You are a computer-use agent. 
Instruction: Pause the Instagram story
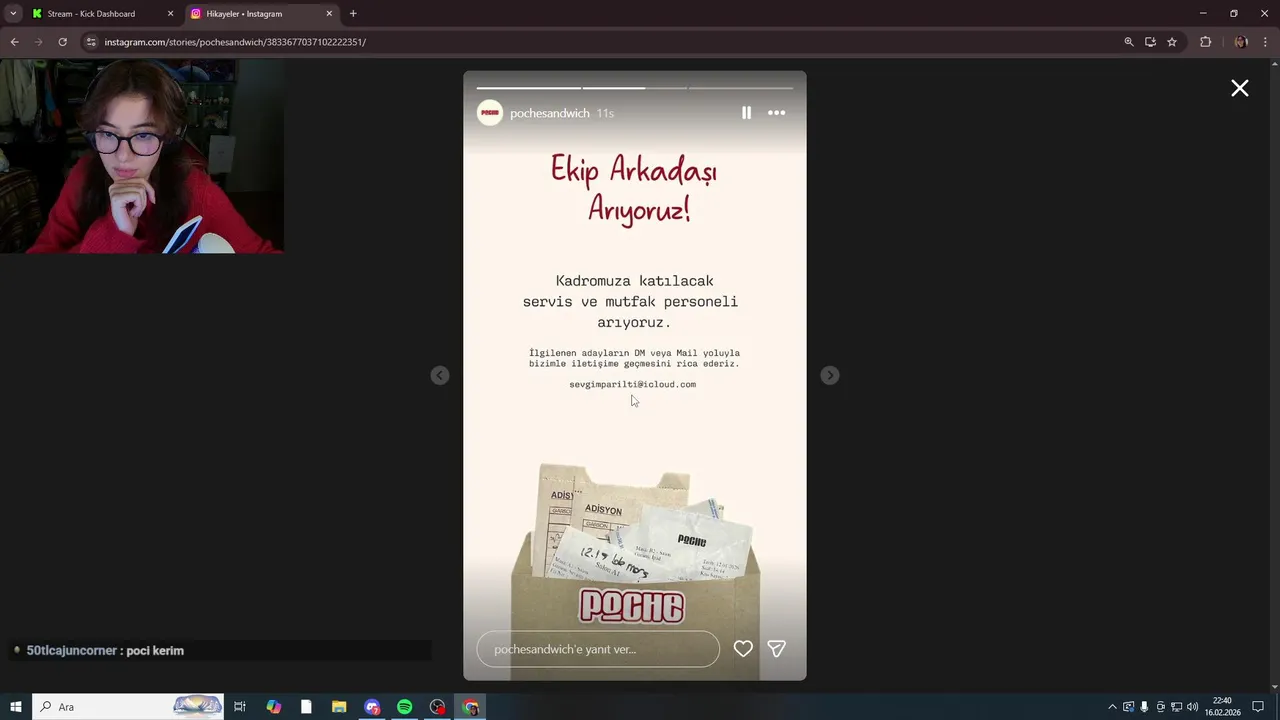point(746,113)
